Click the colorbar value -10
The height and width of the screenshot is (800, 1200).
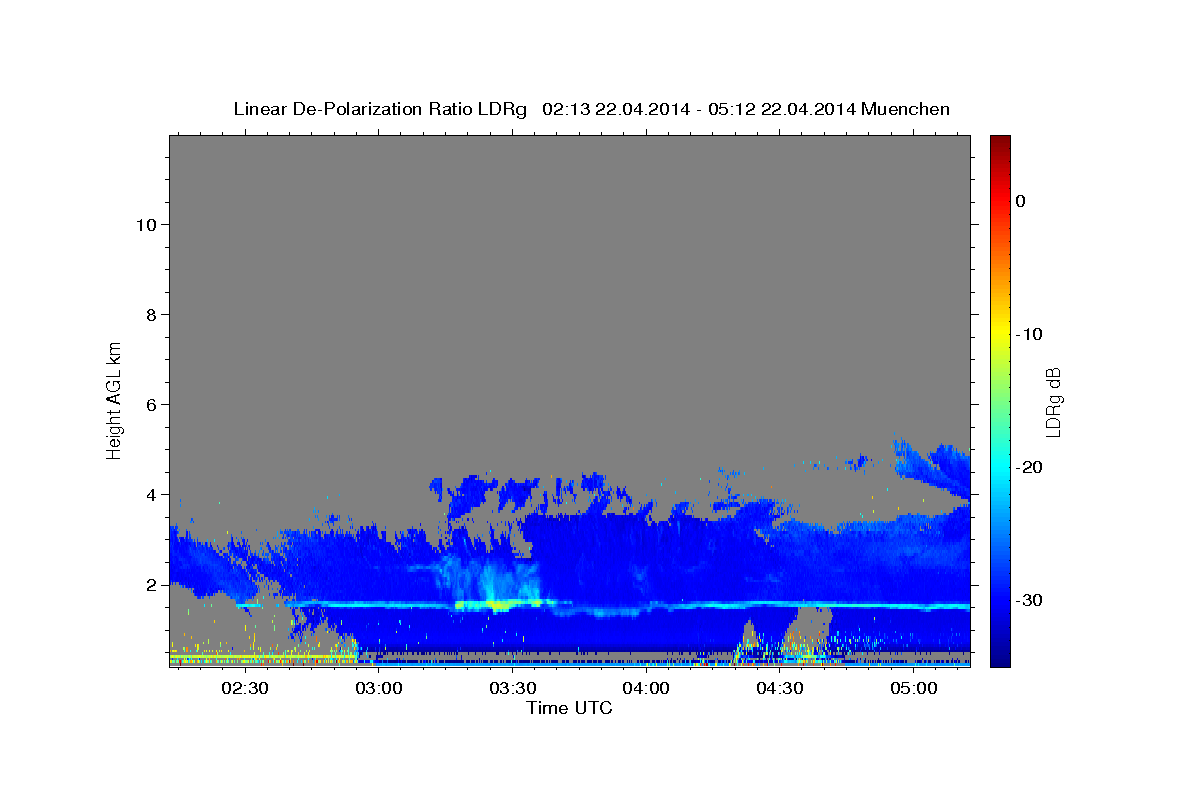pyautogui.click(x=1029, y=334)
